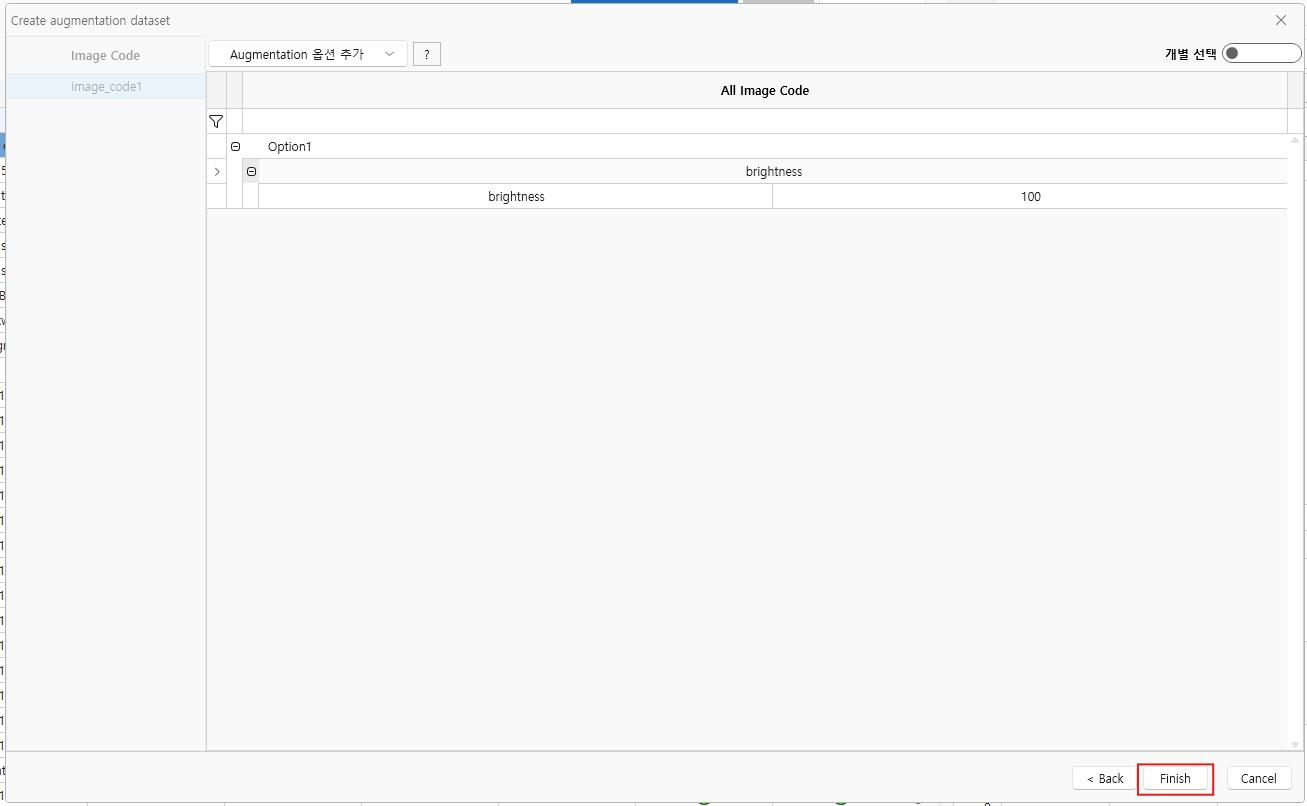Image resolution: width=1307 pixels, height=806 pixels.
Task: Click the filter row input field
Action: (x=764, y=121)
